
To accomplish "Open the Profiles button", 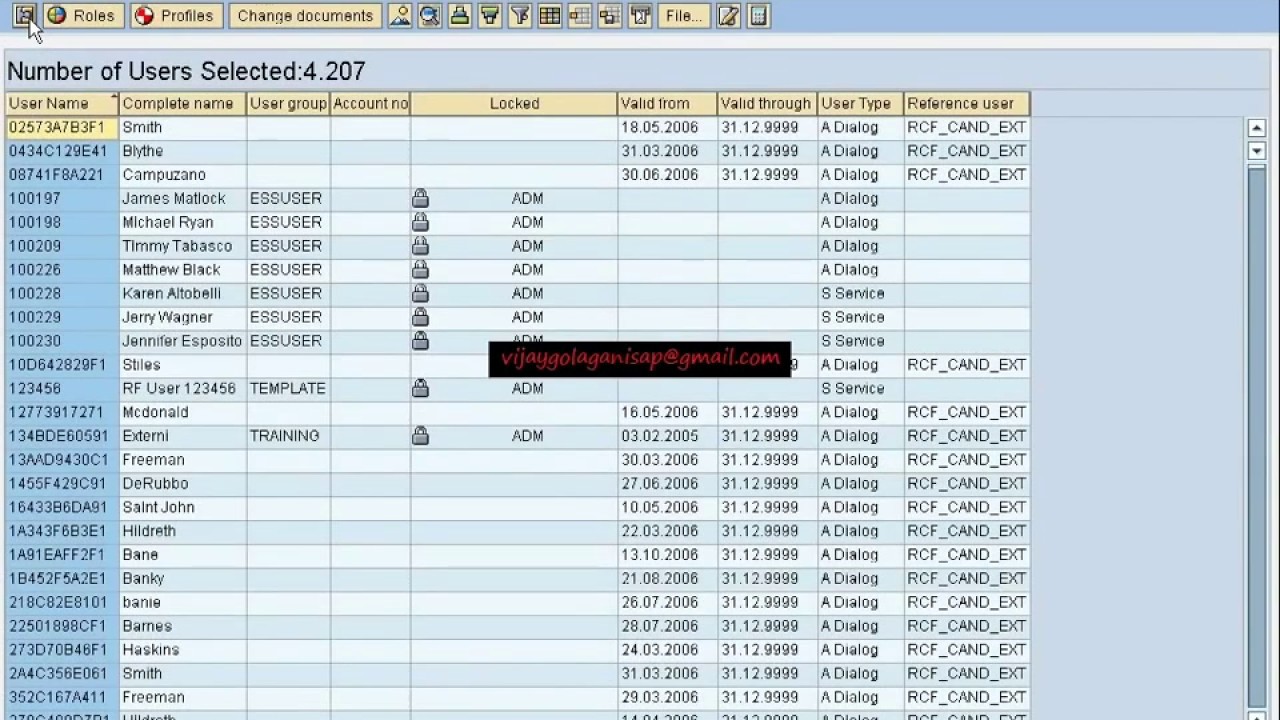I will pyautogui.click(x=175, y=15).
